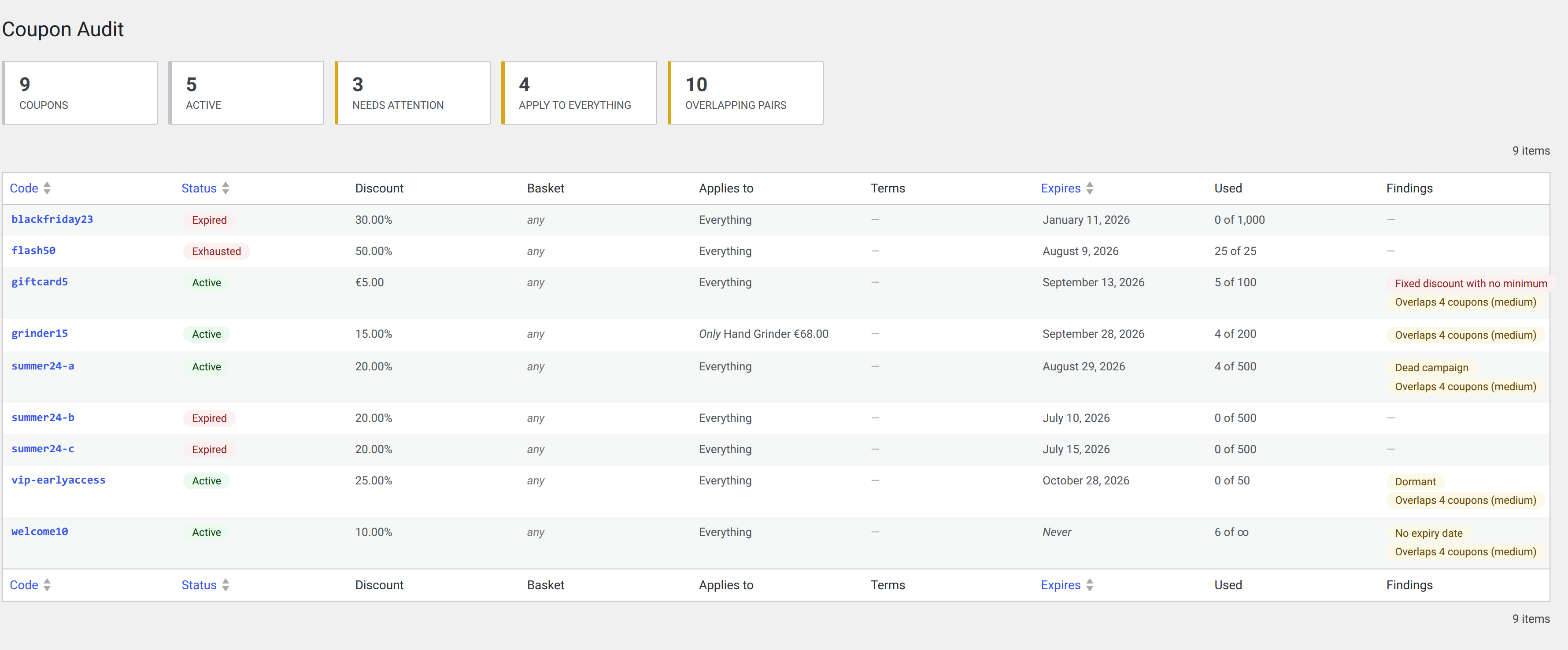Screen dimensions: 1568x650
Task: Sort table by Code in header row
Action: 24,188
